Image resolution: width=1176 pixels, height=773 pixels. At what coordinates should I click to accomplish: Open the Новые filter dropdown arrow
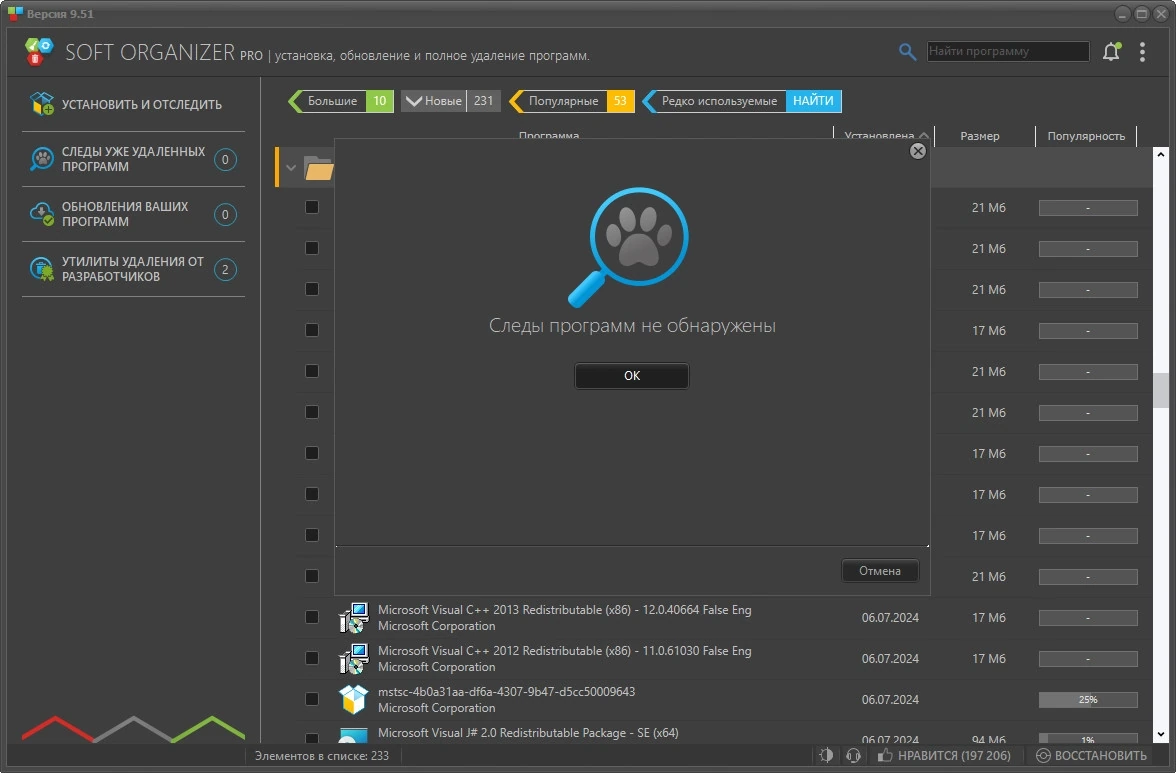coord(413,100)
